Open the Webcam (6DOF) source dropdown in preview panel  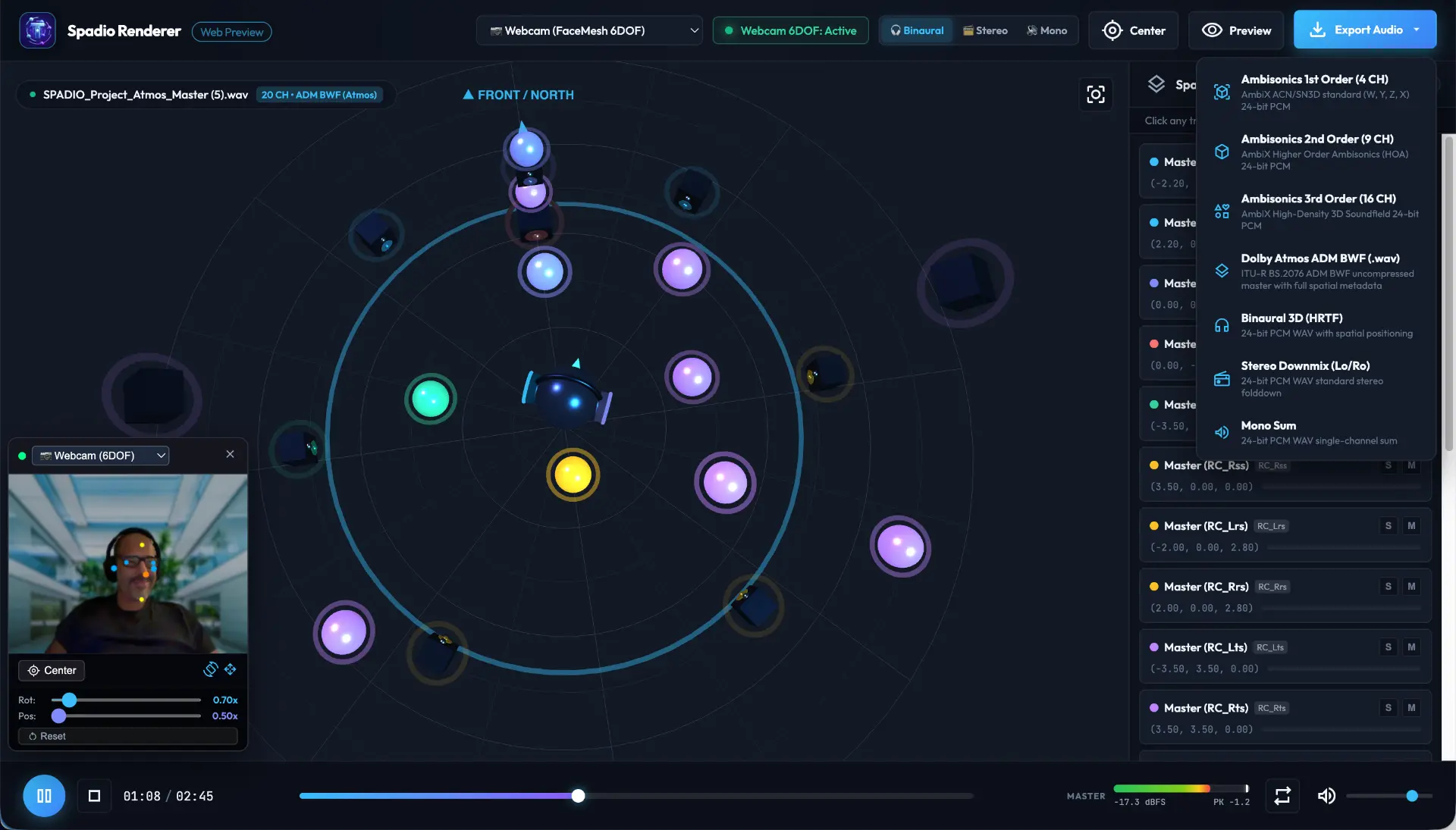(x=101, y=456)
